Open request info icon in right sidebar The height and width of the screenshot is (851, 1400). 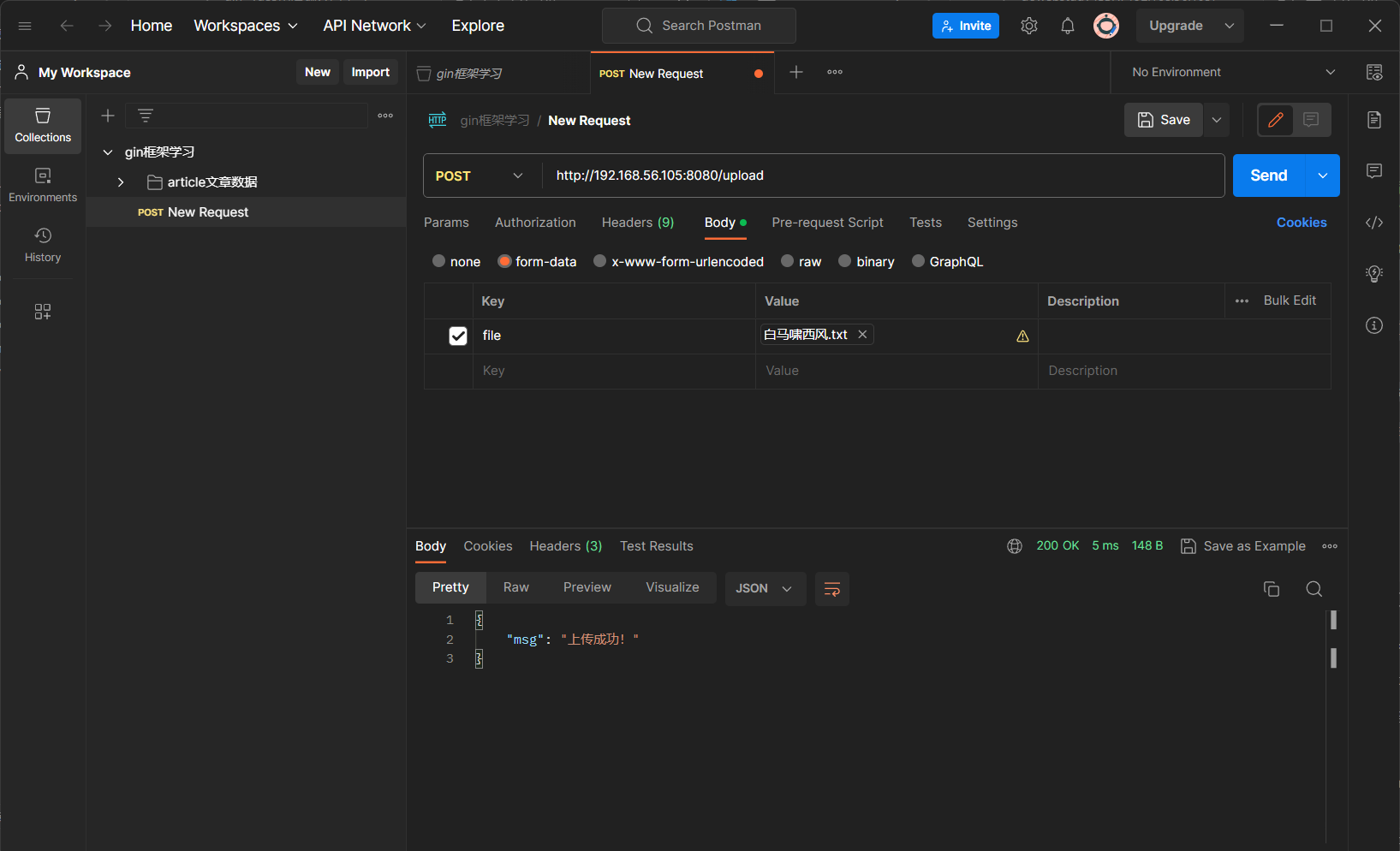pyautogui.click(x=1374, y=325)
